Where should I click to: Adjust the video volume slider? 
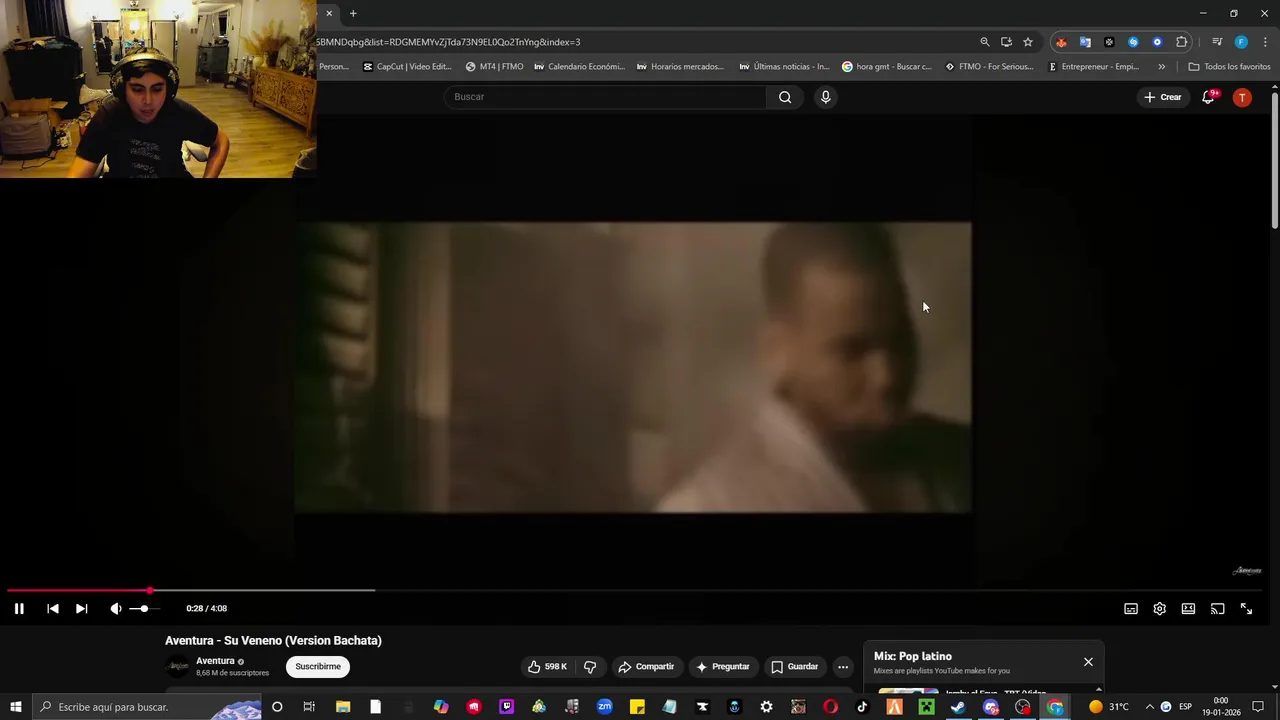(x=144, y=608)
